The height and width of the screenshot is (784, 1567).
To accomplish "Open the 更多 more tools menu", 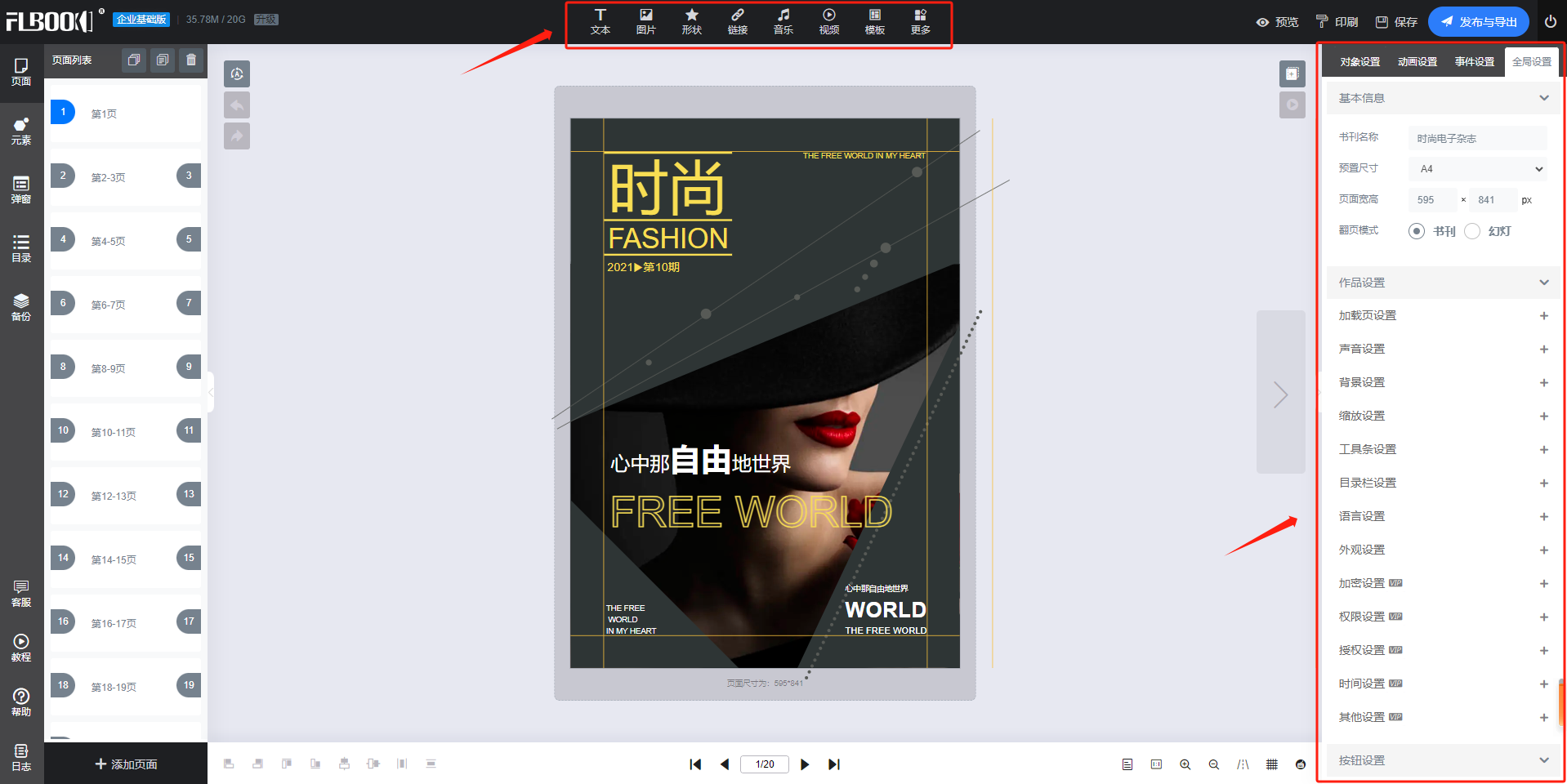I will point(921,22).
